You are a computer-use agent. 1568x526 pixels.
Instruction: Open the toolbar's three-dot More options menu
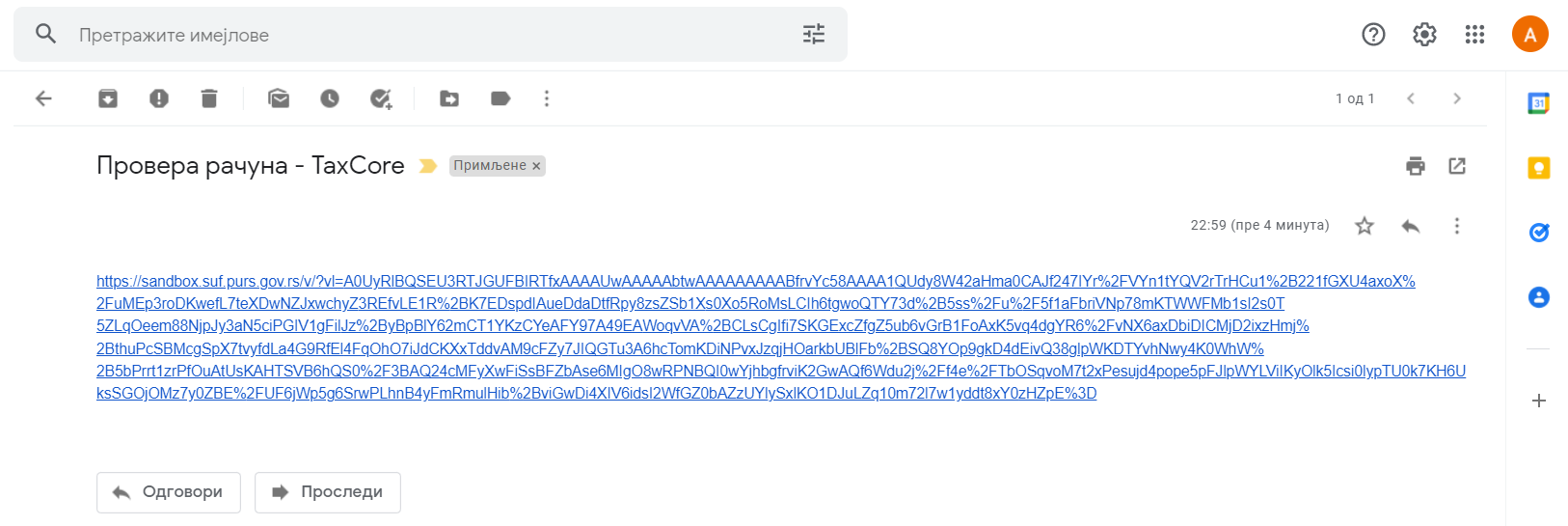pos(547,98)
